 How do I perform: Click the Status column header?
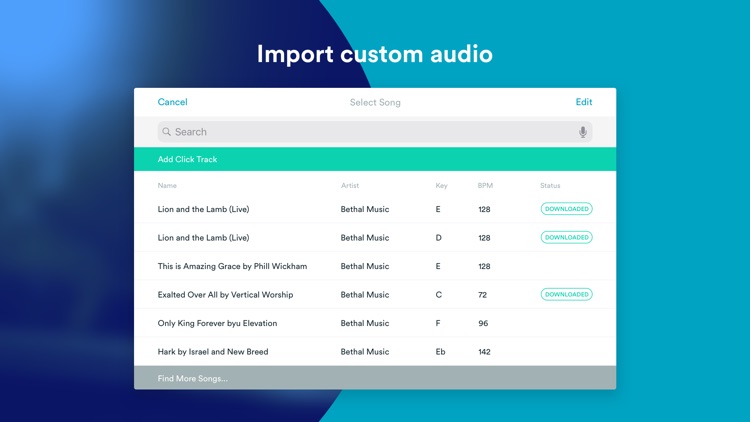[550, 186]
